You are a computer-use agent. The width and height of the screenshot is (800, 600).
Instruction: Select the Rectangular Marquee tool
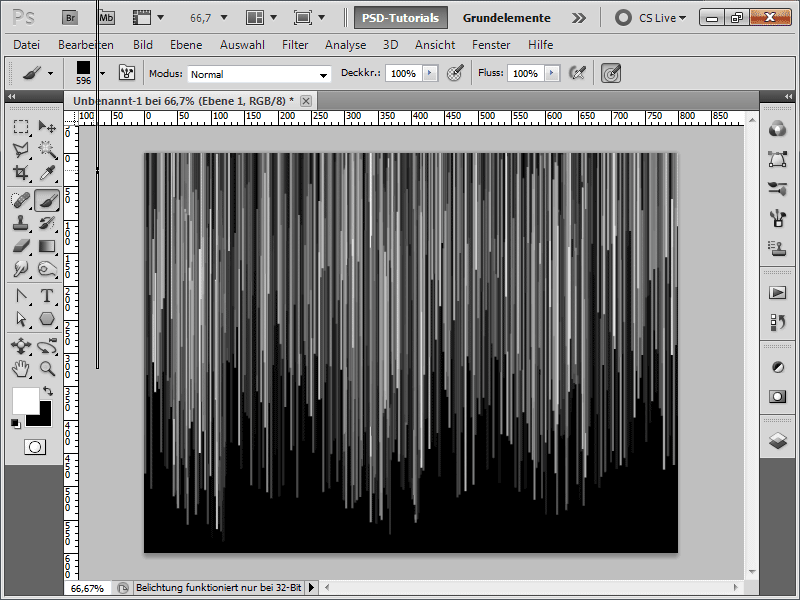pos(21,126)
